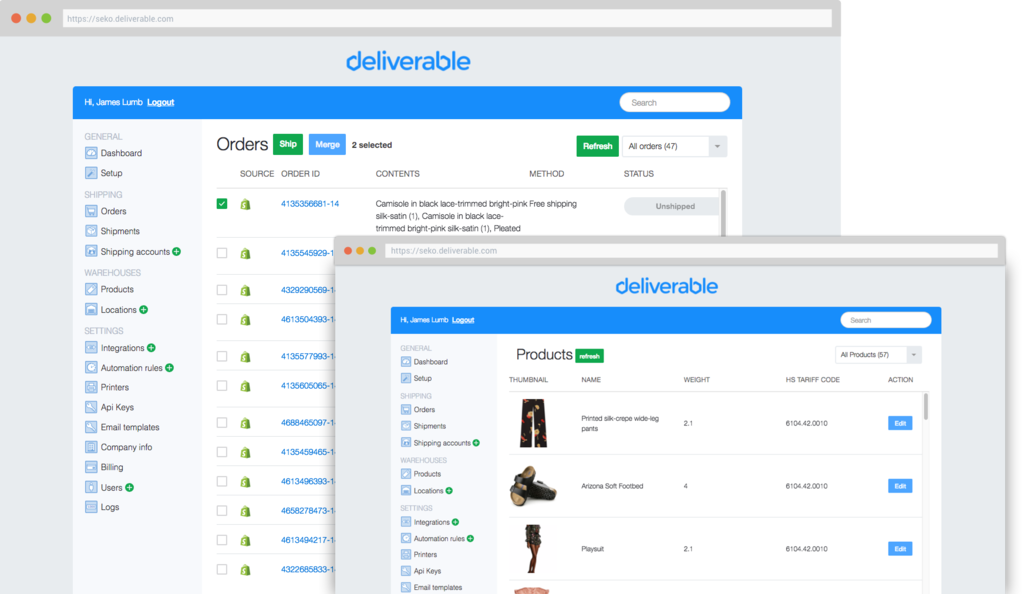Add location via green plus, back window
The height and width of the screenshot is (594, 1024).
[144, 309]
